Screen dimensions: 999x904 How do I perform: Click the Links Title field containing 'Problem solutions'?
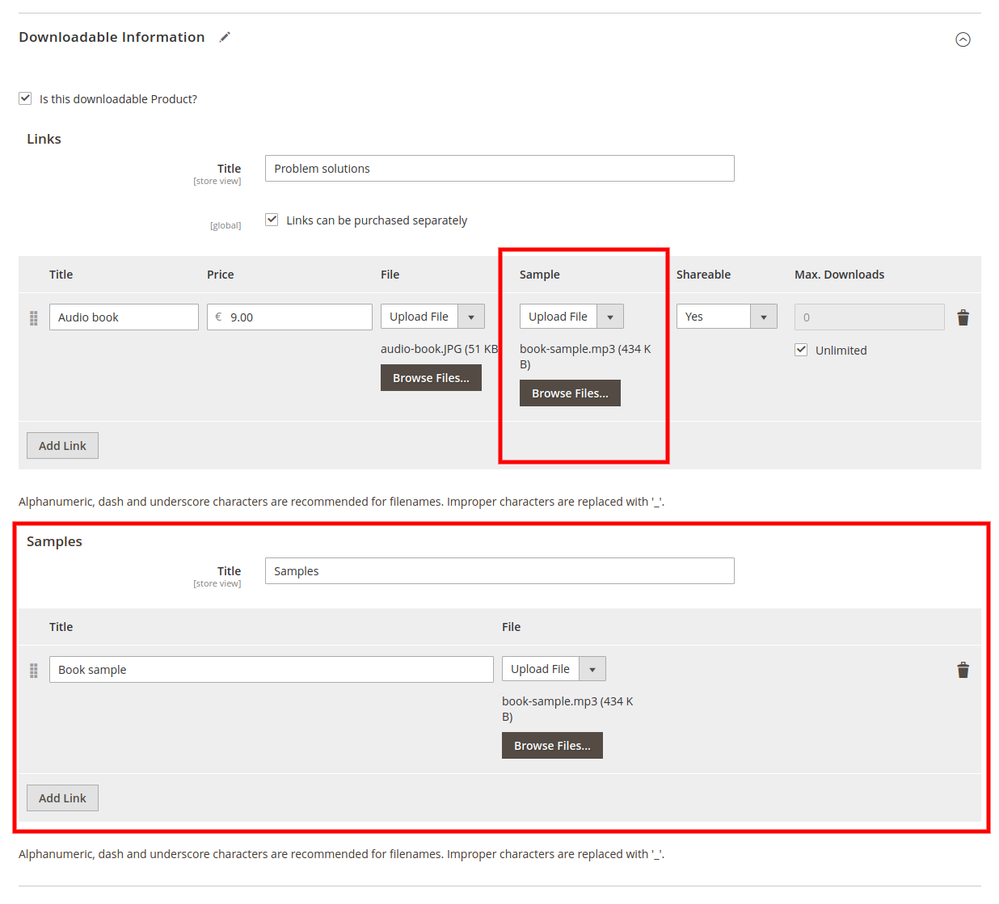click(x=499, y=168)
